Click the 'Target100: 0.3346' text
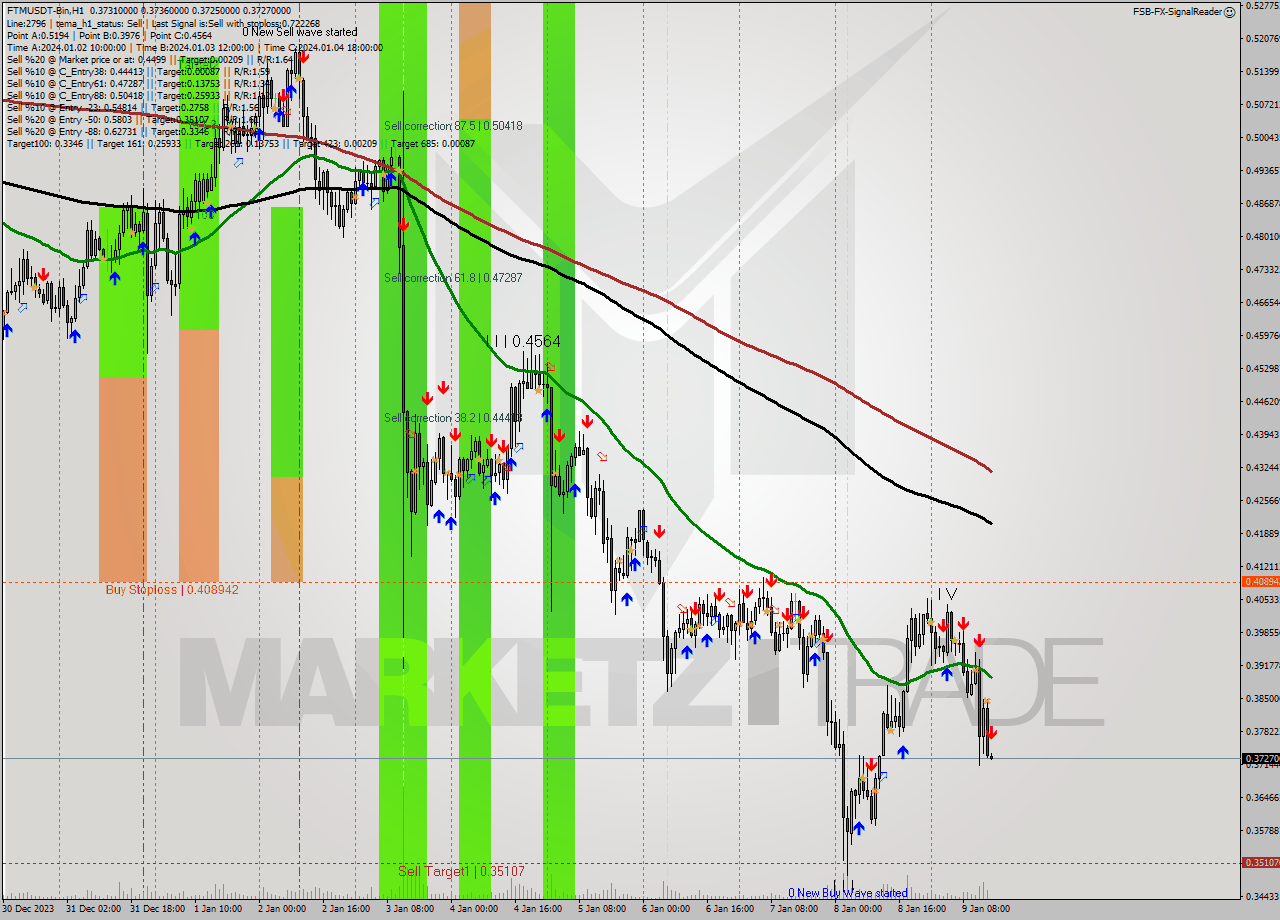 [44, 143]
